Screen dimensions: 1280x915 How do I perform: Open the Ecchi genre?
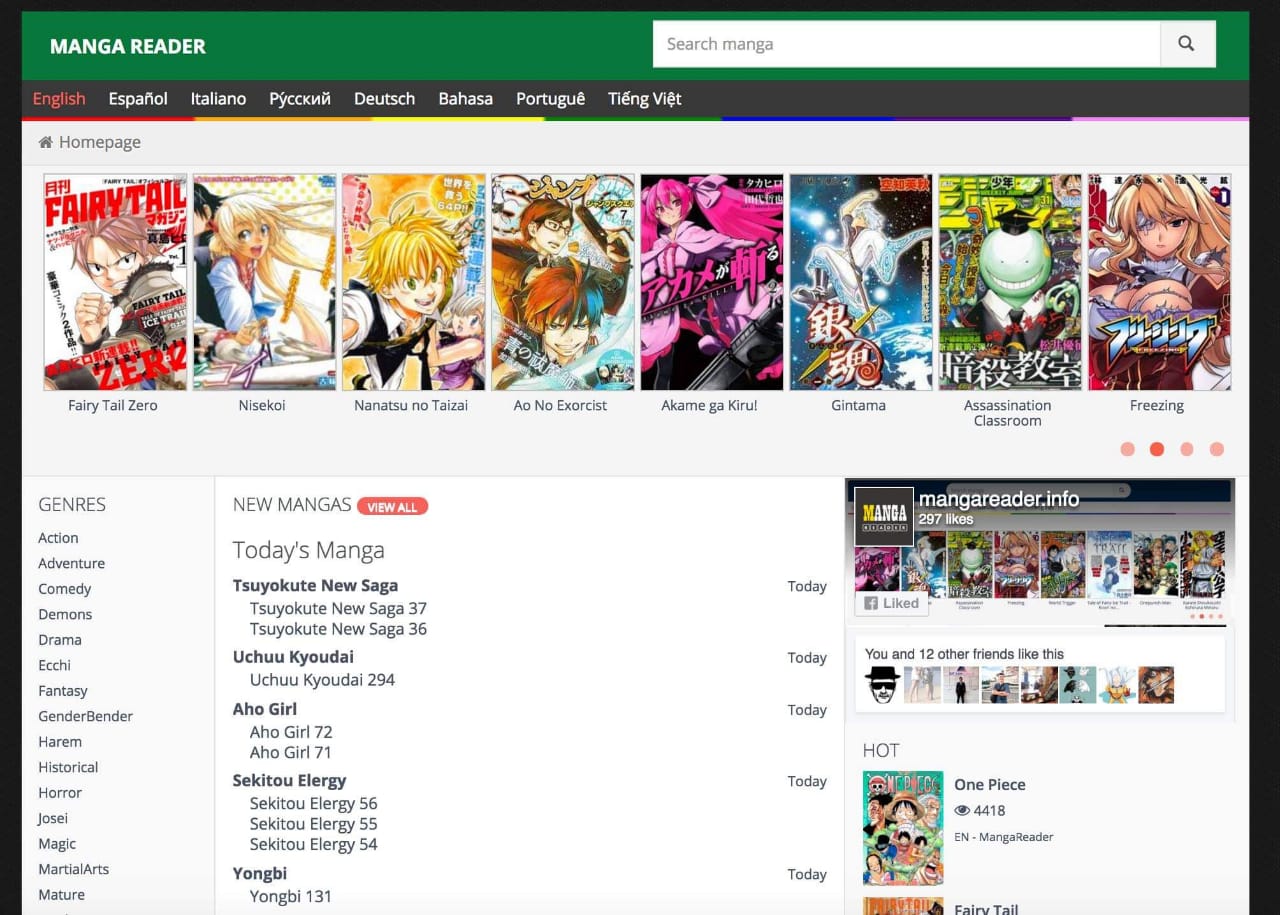pos(54,665)
